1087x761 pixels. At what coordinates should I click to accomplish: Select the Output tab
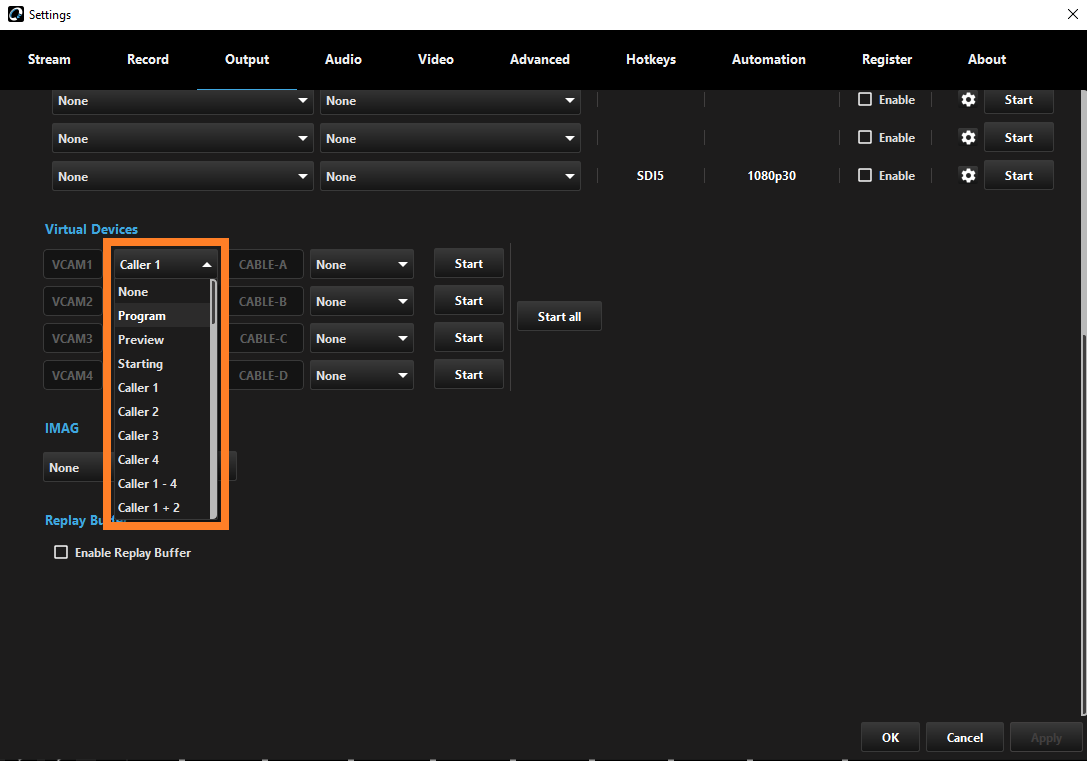pos(247,60)
